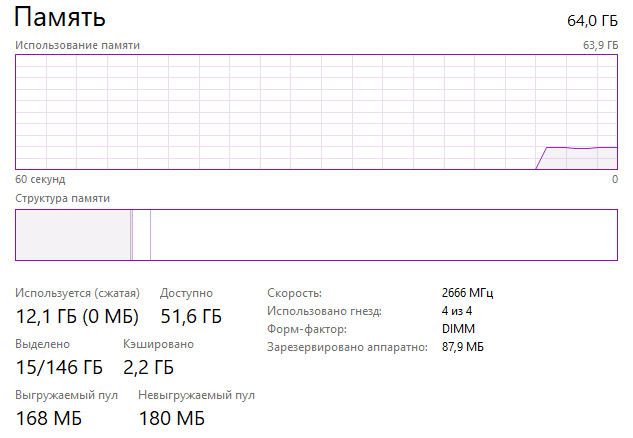Click the 12,1 ГБ (0 МБ) in-use value
Screen dimensions: 633x438
[x=79, y=317]
